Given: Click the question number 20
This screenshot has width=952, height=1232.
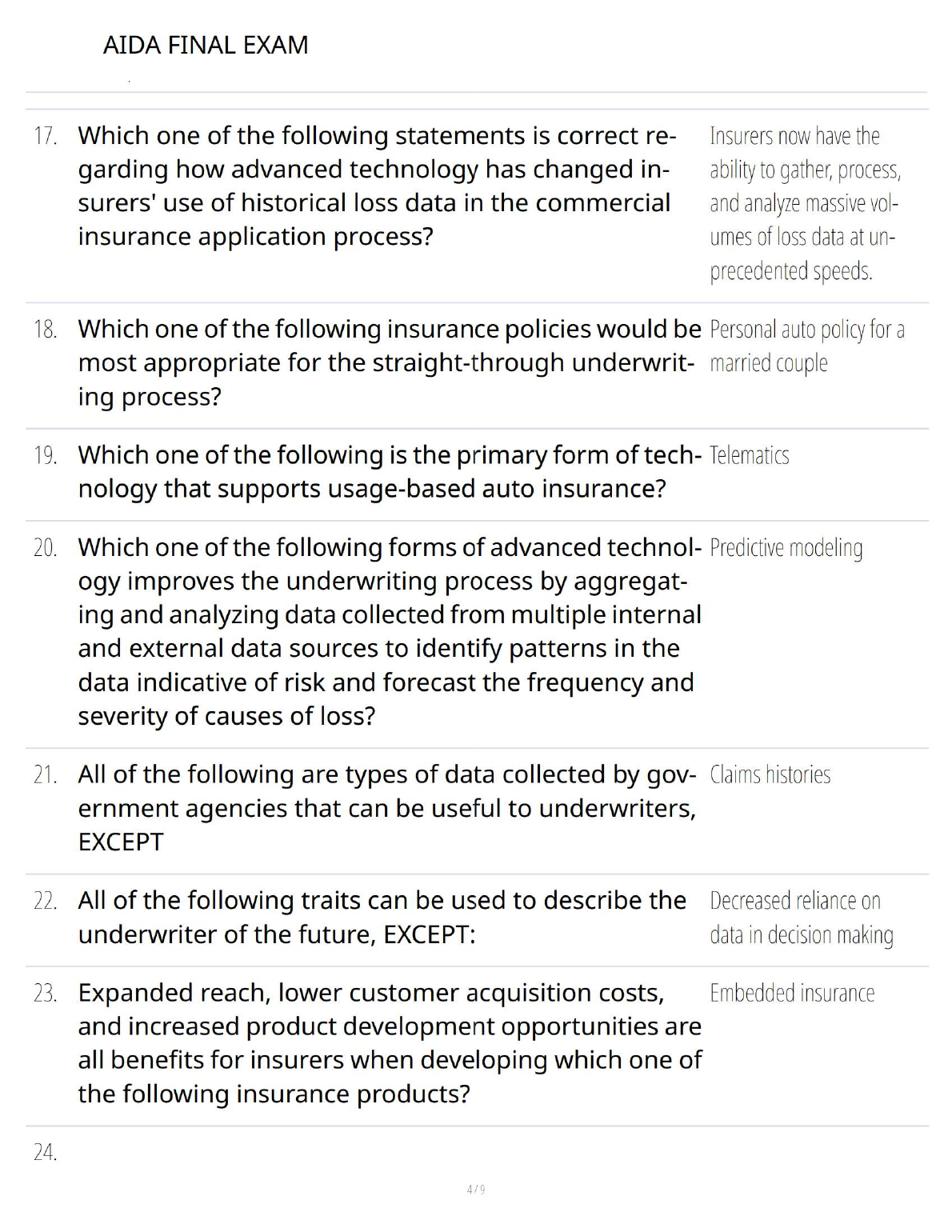Looking at the screenshot, I should [46, 548].
